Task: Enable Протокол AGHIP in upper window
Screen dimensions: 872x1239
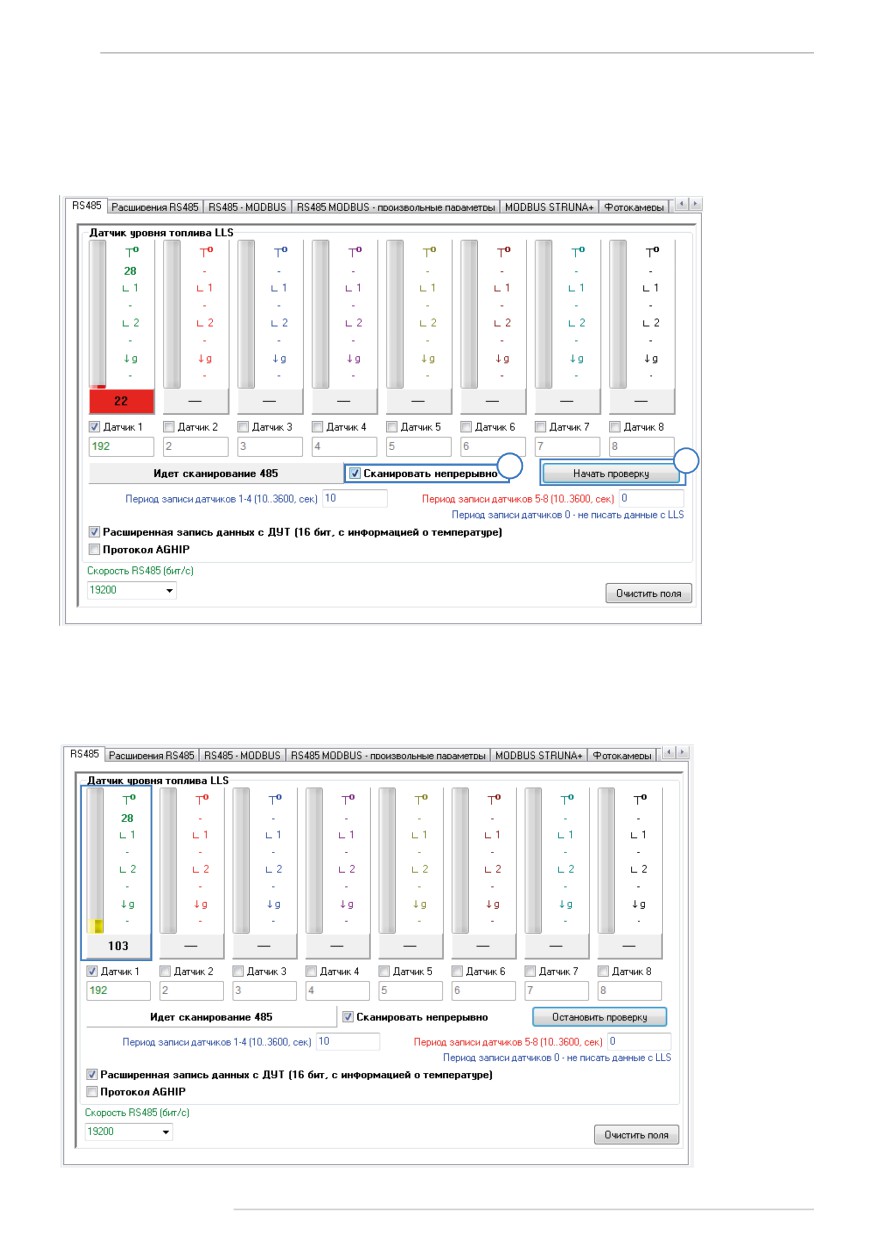Action: tap(95, 549)
